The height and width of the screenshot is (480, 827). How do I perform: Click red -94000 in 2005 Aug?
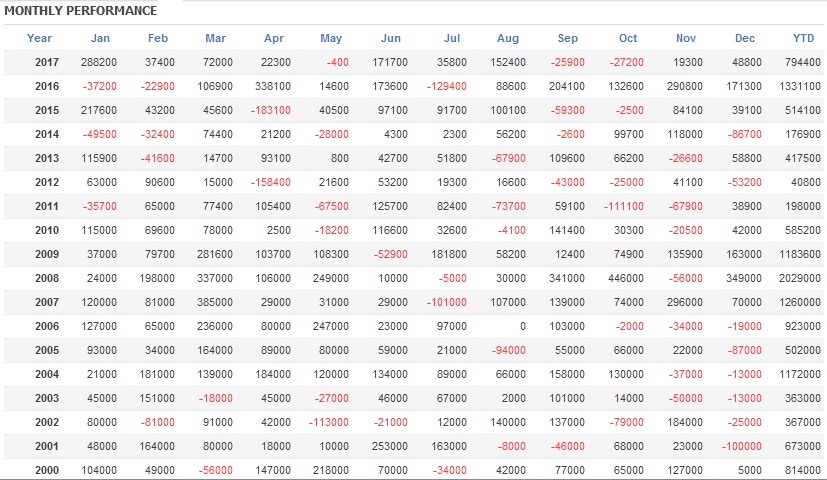coord(508,350)
